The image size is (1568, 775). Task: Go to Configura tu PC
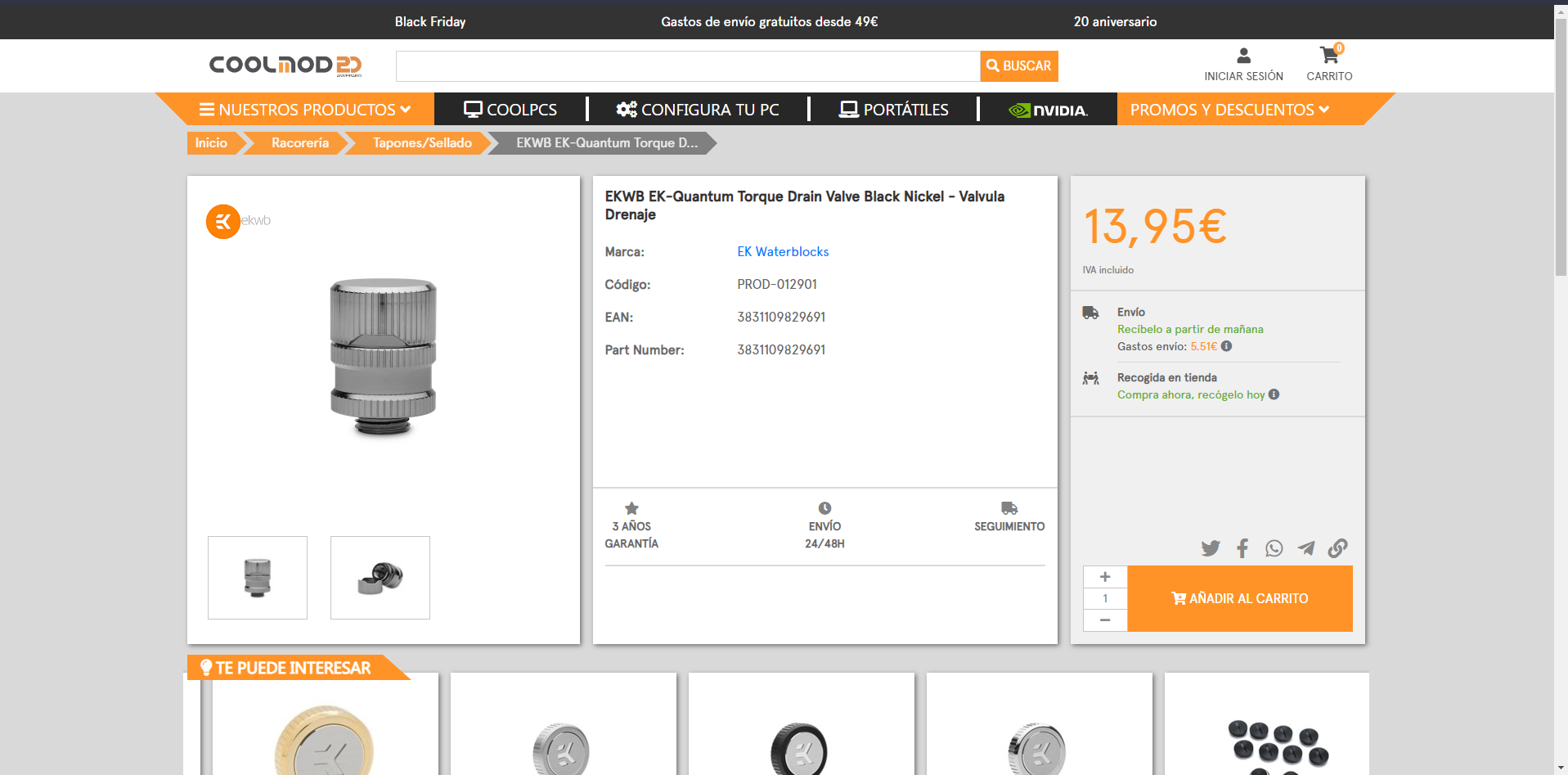pos(698,110)
